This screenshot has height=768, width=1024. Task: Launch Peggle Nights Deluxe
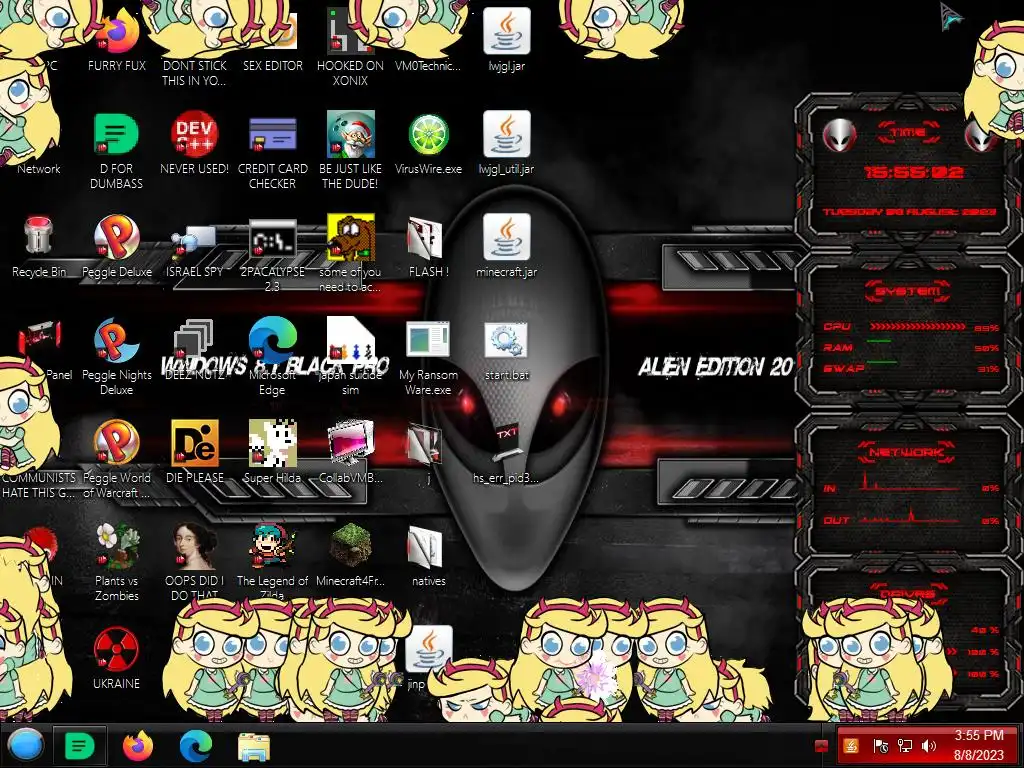click(x=116, y=340)
